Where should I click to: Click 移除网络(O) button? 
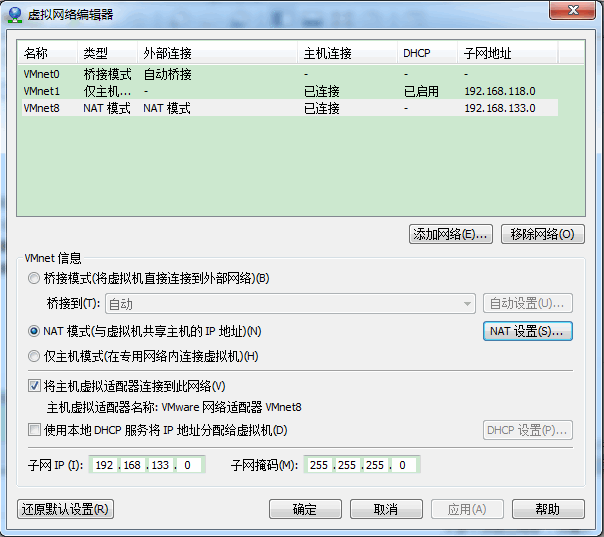[543, 234]
